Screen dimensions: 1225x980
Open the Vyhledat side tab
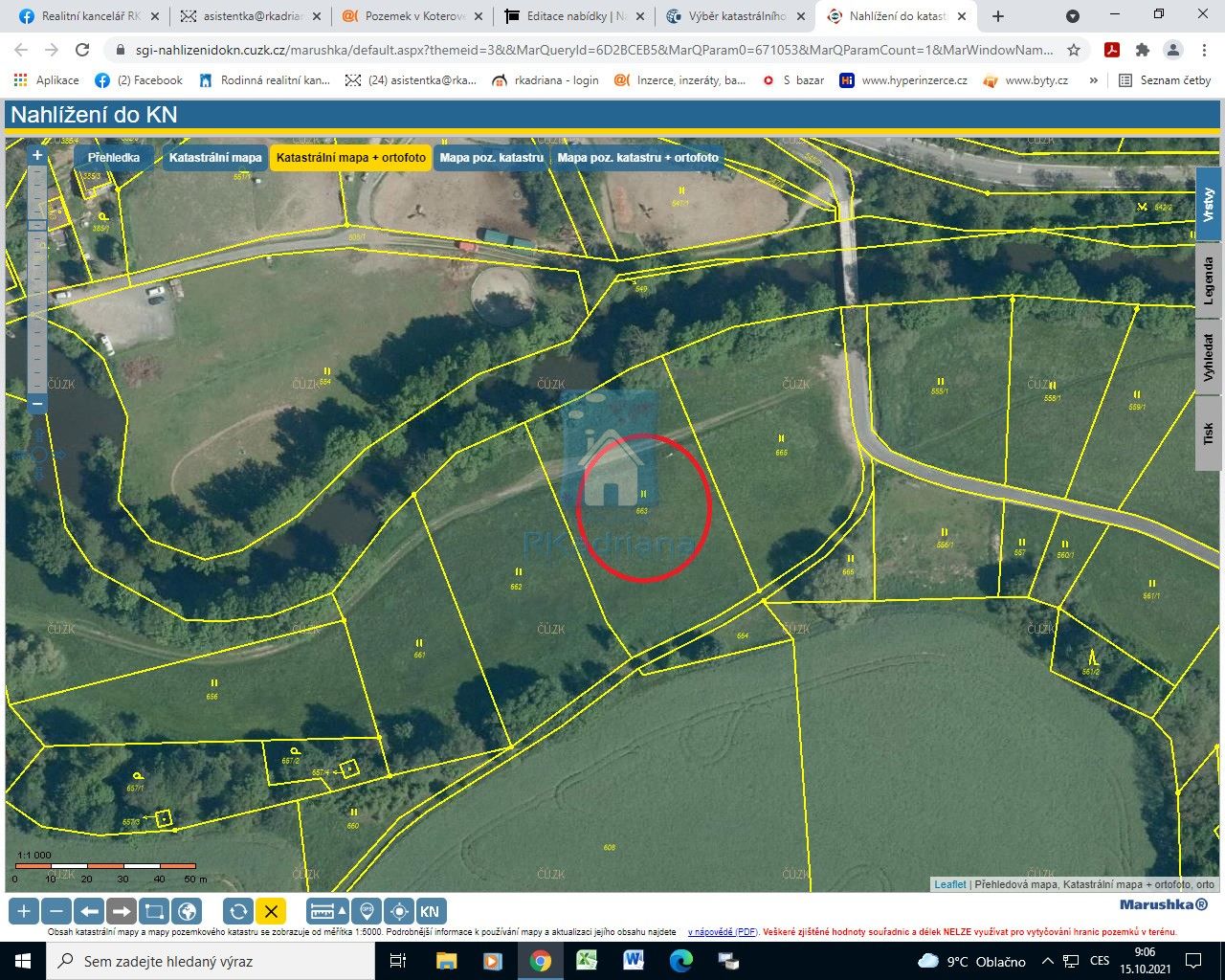[1209, 357]
